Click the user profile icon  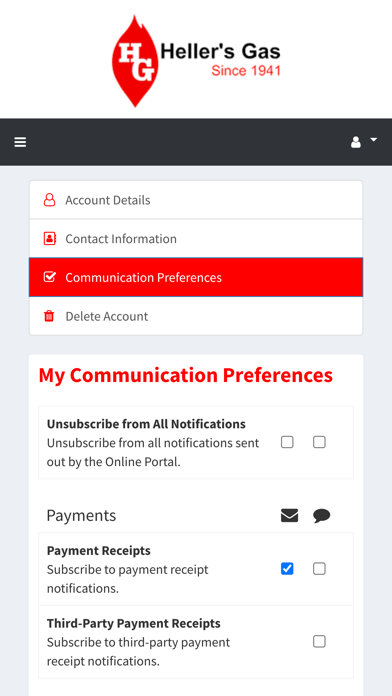coord(356,142)
